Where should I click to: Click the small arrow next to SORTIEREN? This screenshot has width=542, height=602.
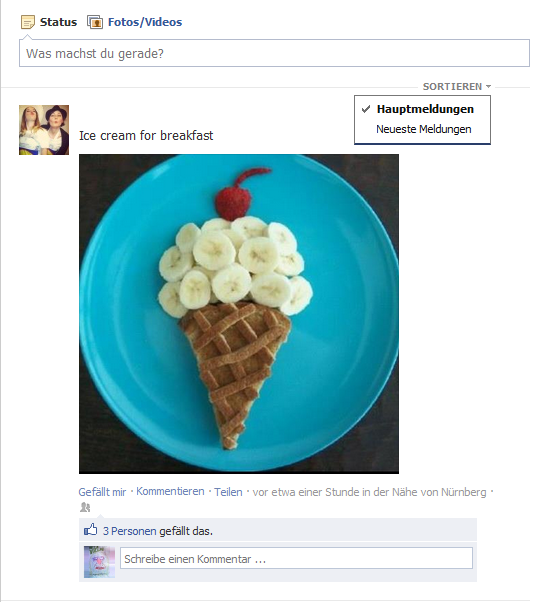(x=488, y=86)
